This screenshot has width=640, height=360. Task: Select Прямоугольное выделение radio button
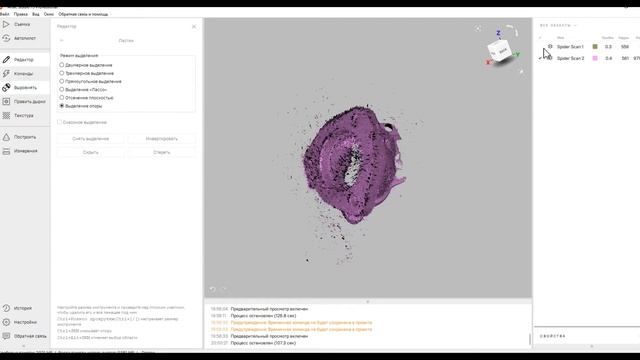[x=62, y=81]
